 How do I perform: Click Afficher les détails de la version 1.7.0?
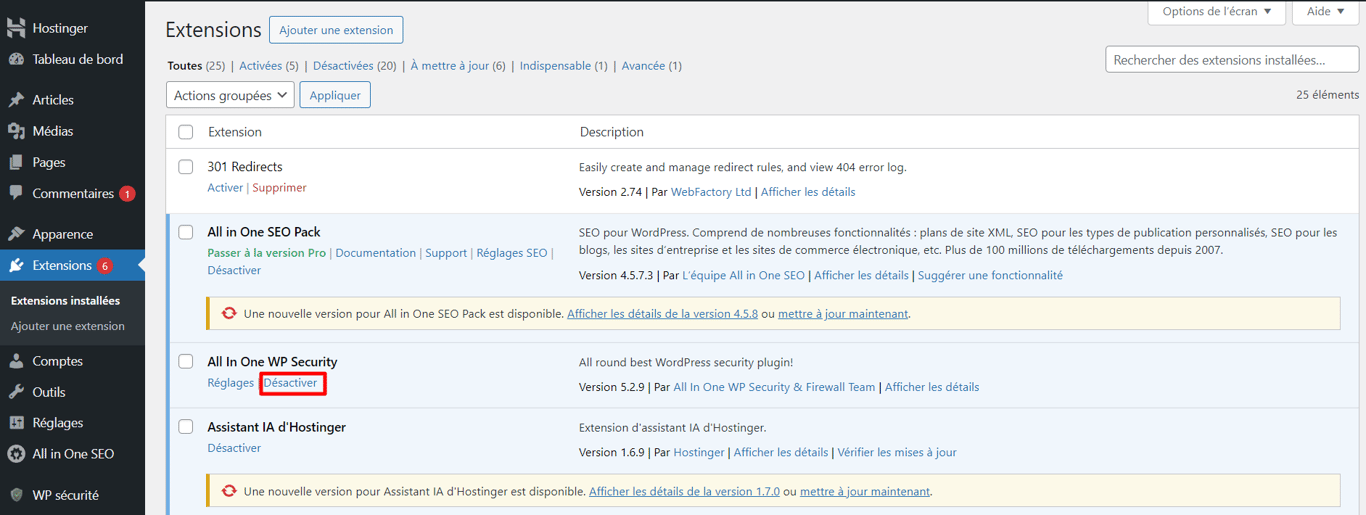[x=684, y=492]
